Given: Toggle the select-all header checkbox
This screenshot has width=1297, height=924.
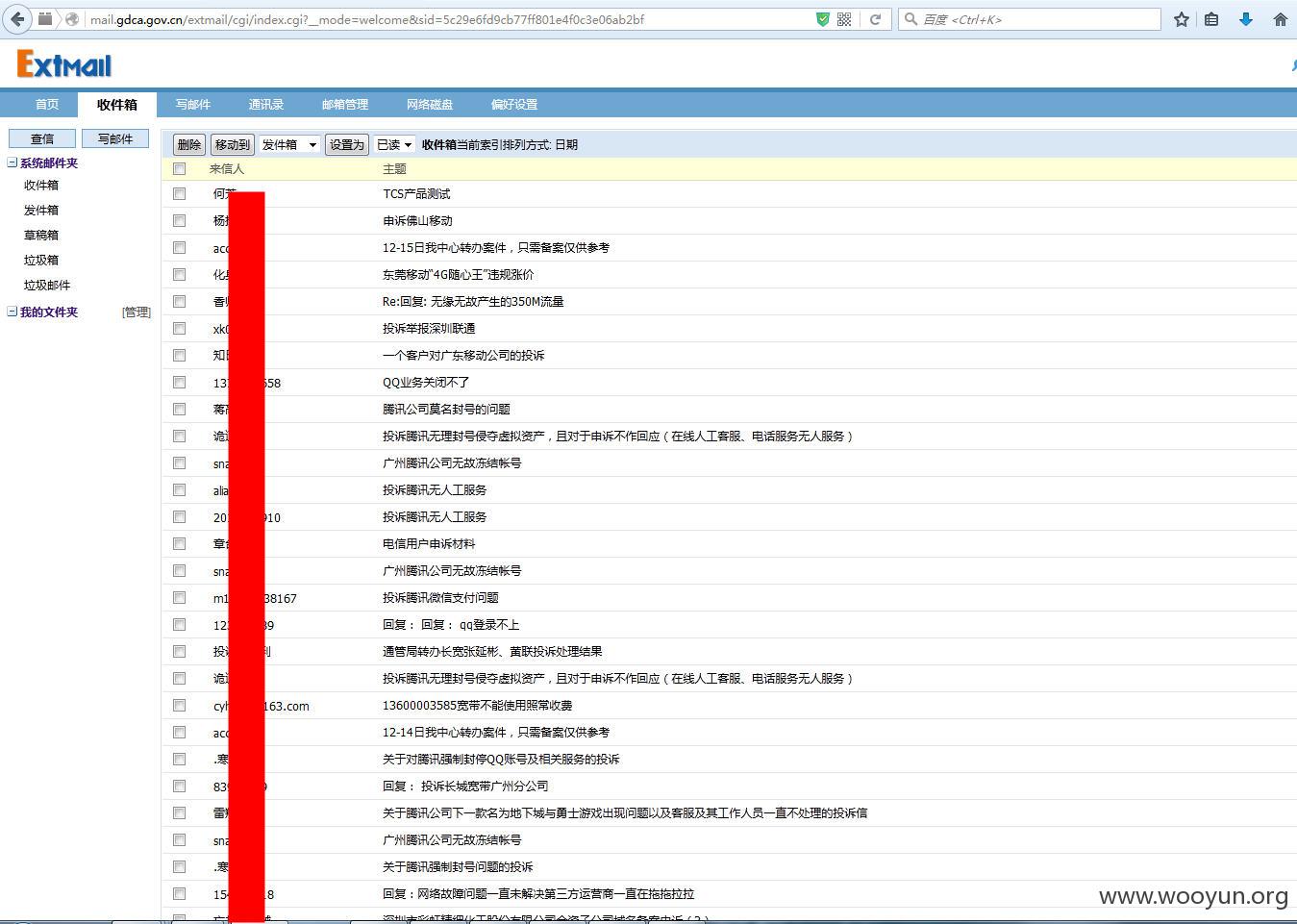Looking at the screenshot, I should (x=179, y=168).
